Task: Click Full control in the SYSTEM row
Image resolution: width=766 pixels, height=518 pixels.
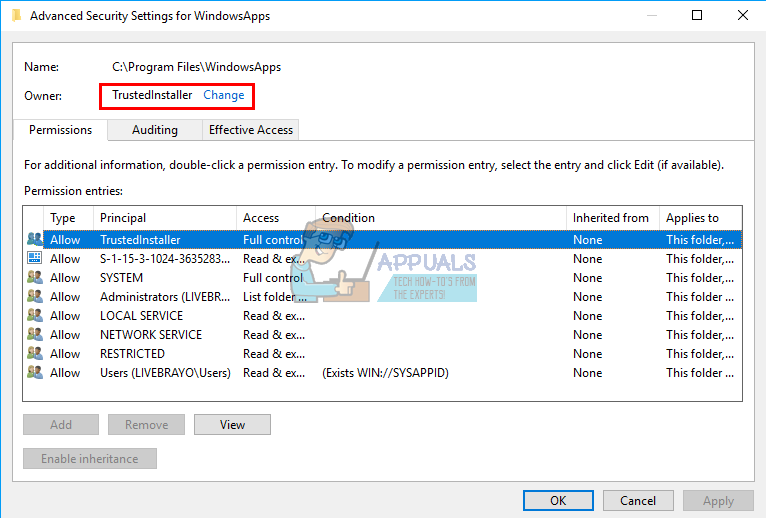Action: 273,278
